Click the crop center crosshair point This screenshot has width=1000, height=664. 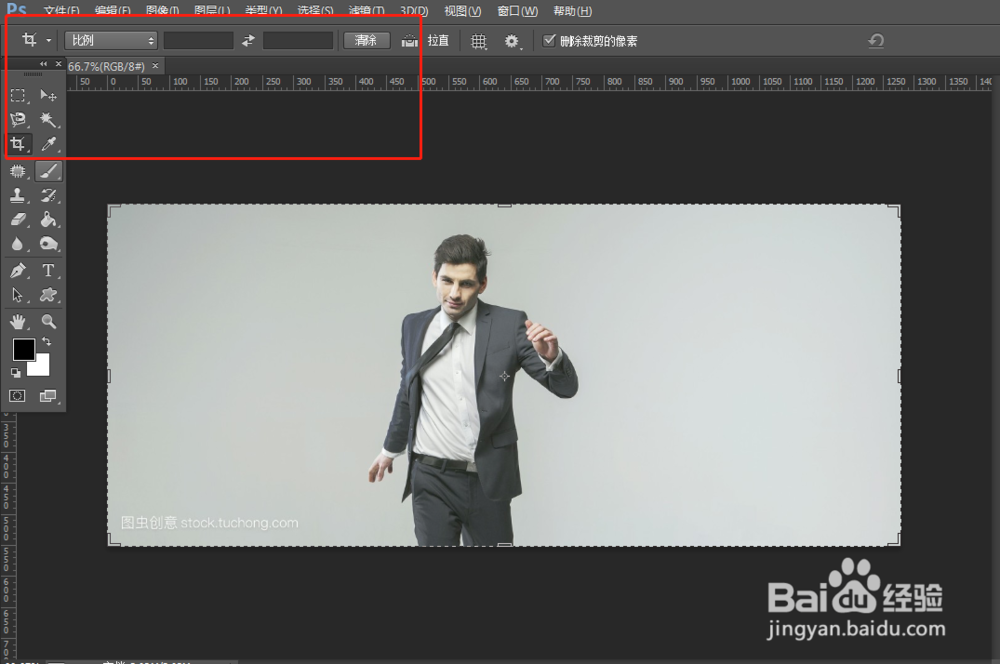504,376
